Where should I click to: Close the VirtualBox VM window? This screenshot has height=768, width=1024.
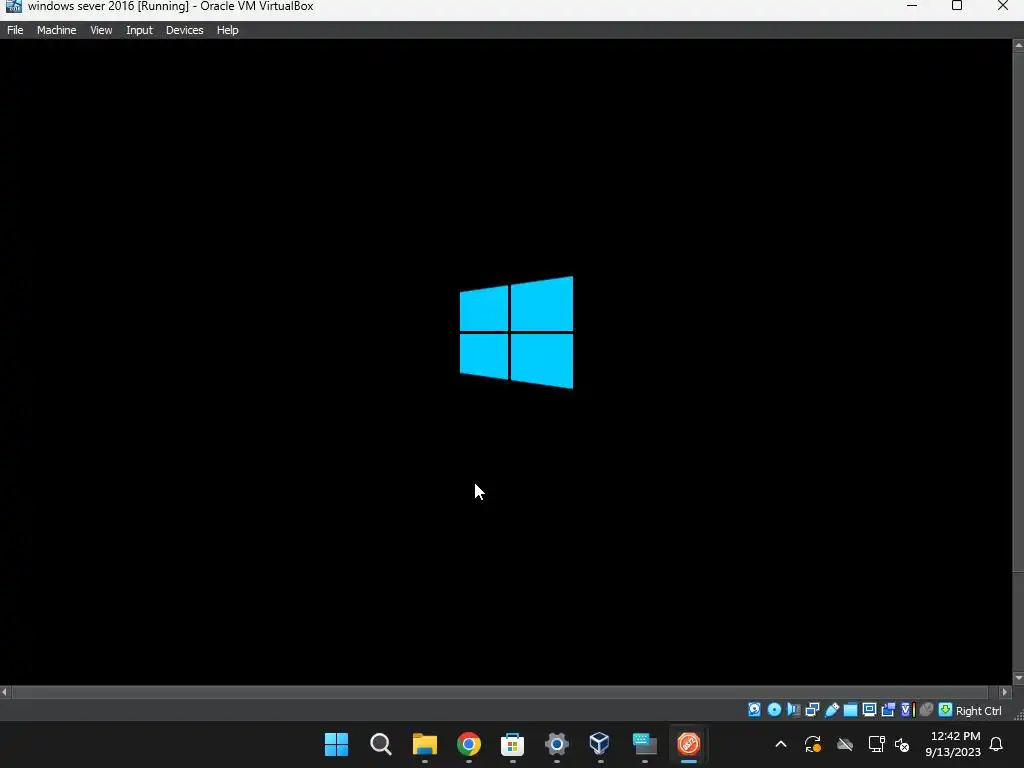point(1002,6)
